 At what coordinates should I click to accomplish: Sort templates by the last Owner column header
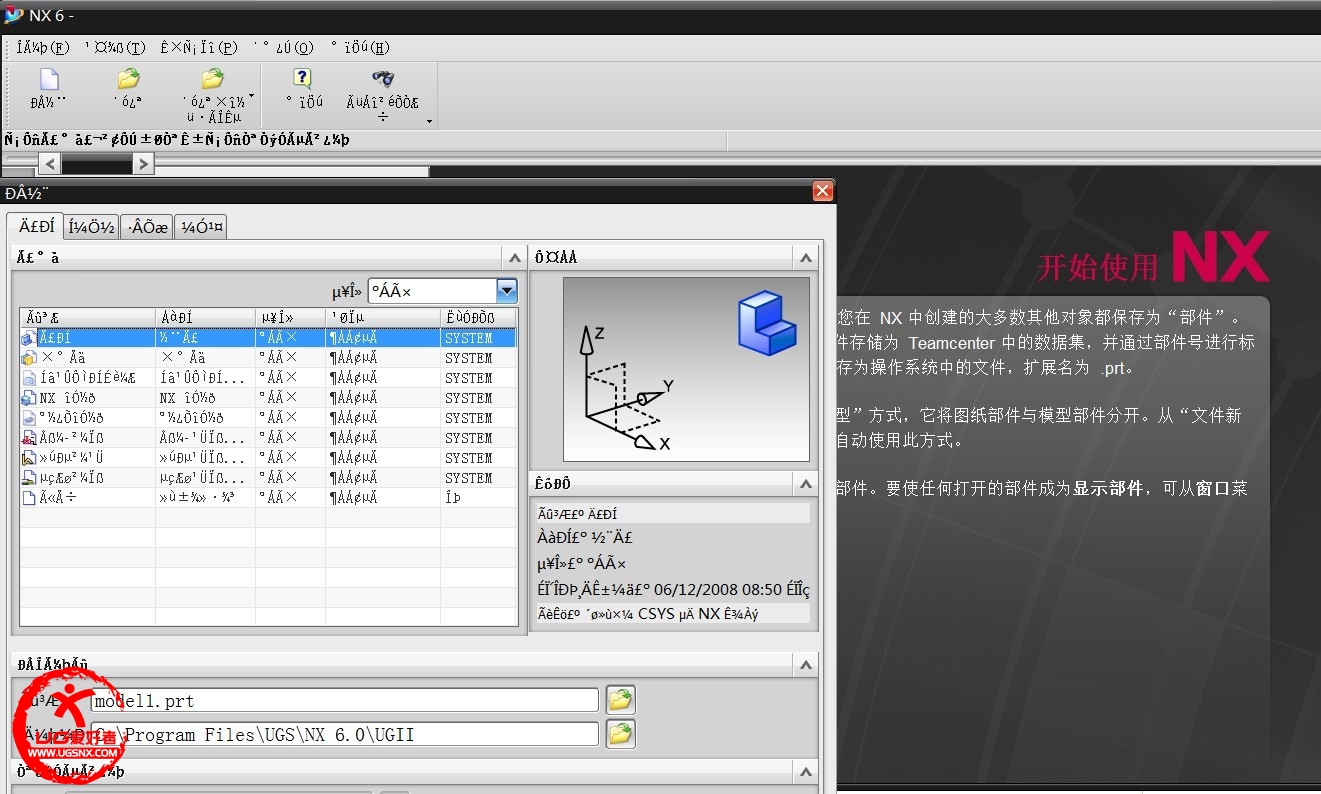tap(479, 318)
